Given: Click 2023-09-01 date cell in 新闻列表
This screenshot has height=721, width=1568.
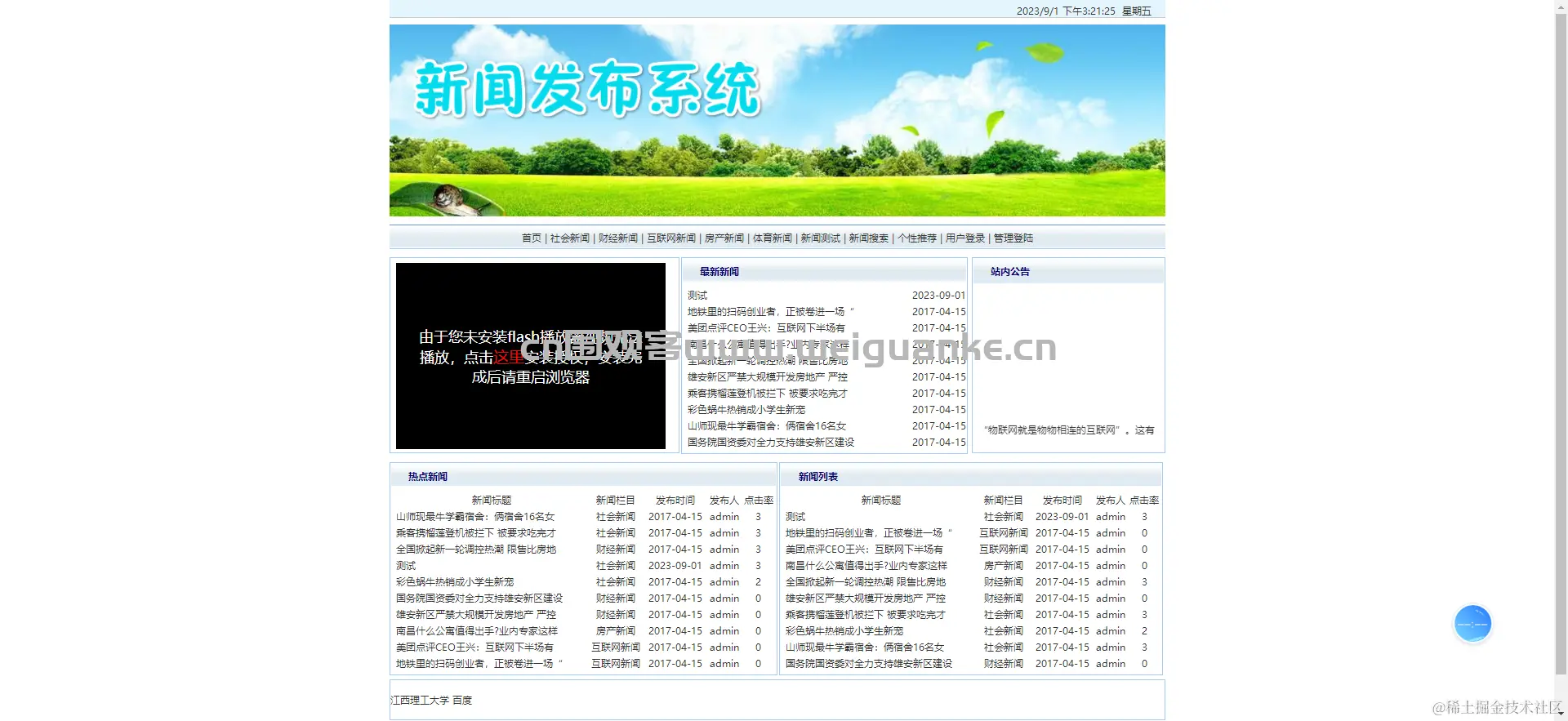Looking at the screenshot, I should (x=1062, y=517).
